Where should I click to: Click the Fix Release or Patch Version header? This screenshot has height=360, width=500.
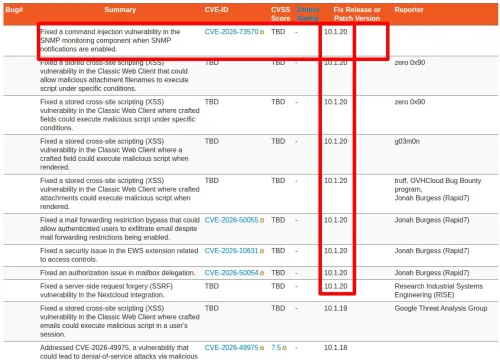pyautogui.click(x=357, y=14)
